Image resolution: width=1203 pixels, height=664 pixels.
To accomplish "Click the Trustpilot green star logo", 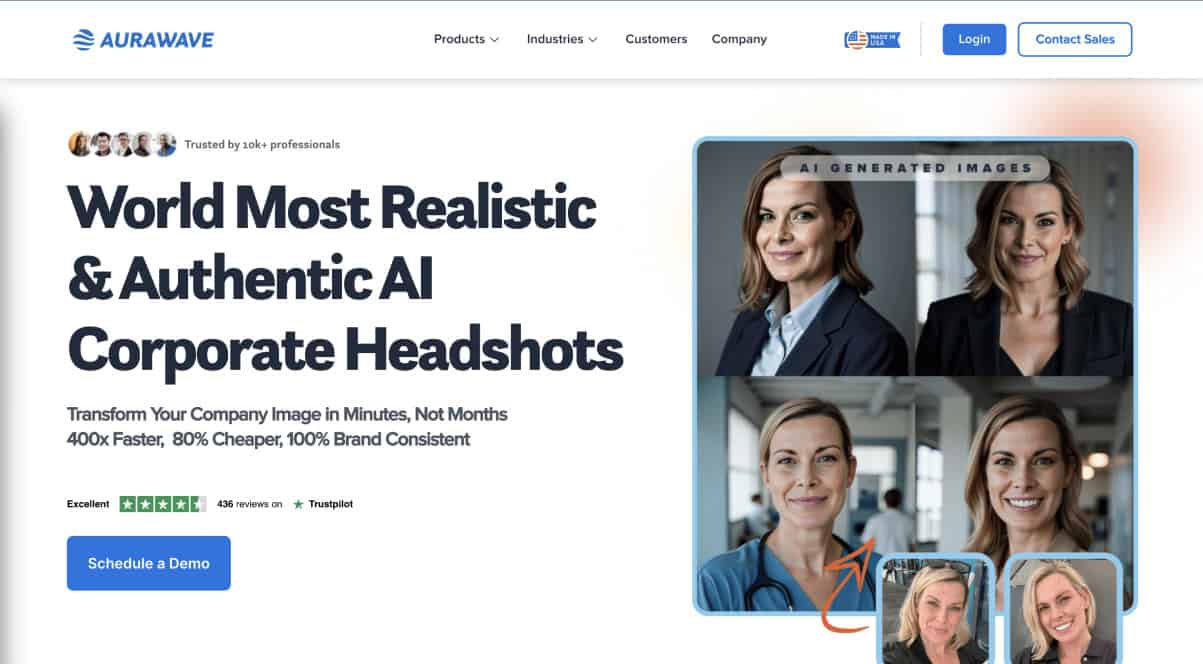I will tap(298, 504).
